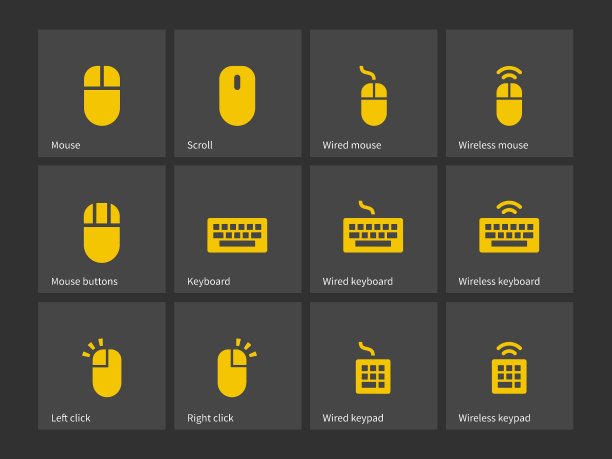Screen dimensions: 612x459
Task: Click the "Mouse" text label
Action: coord(66,145)
